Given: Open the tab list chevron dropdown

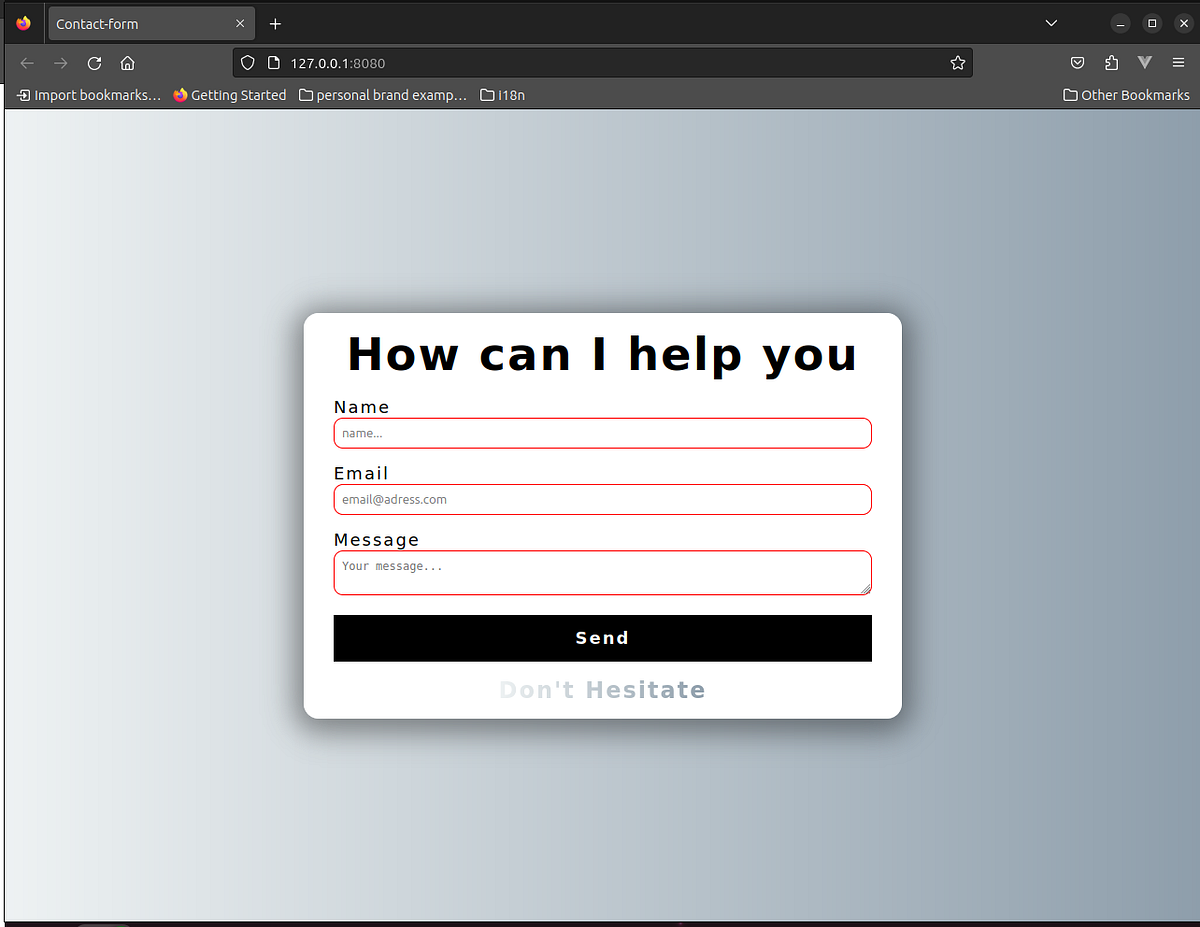Looking at the screenshot, I should (x=1051, y=22).
